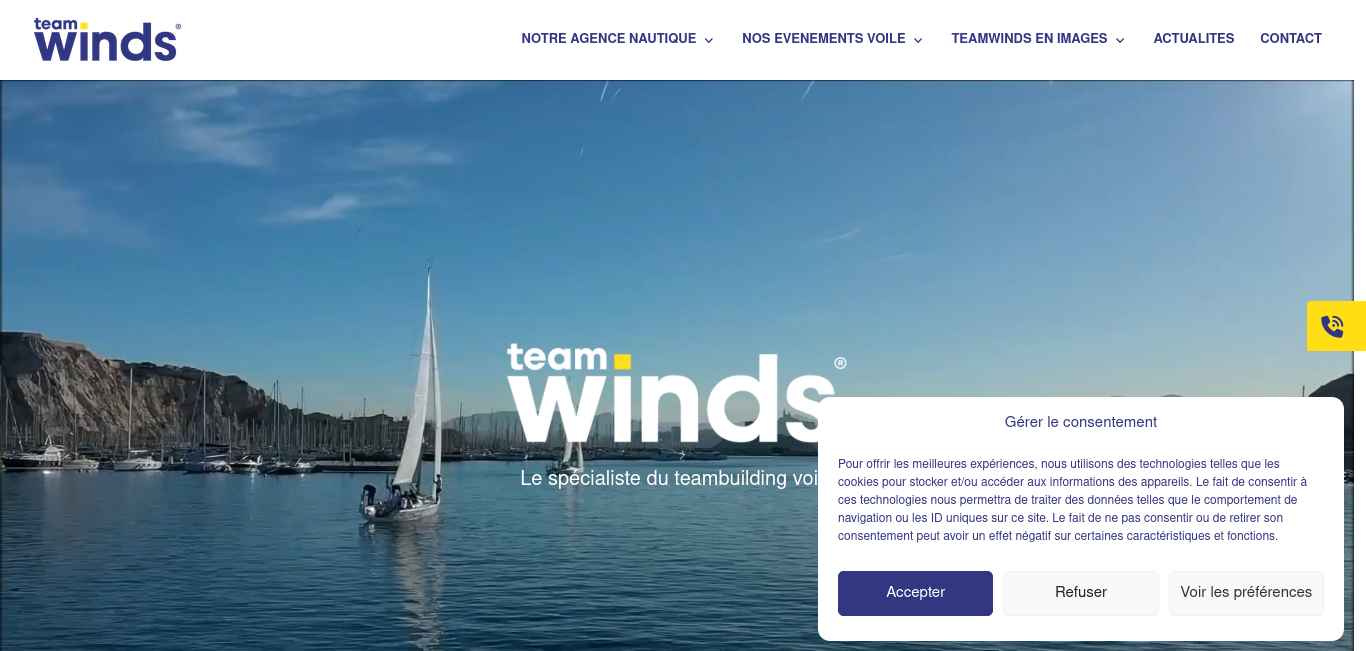Expand chevron next to NOS EVENEMENTS VOILE
1366x651 pixels.
(x=918, y=40)
